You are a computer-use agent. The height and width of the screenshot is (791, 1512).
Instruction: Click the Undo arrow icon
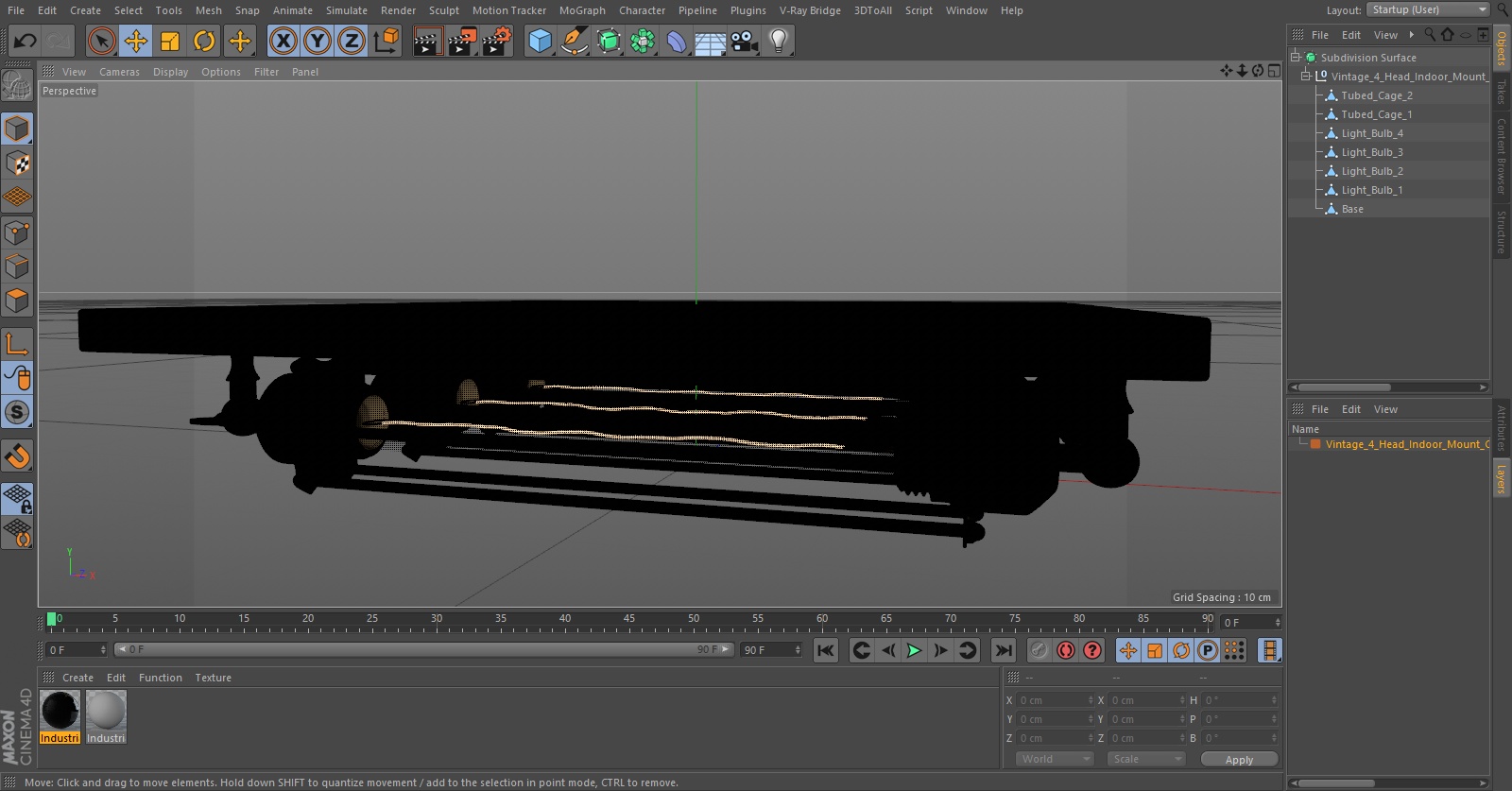pos(26,41)
